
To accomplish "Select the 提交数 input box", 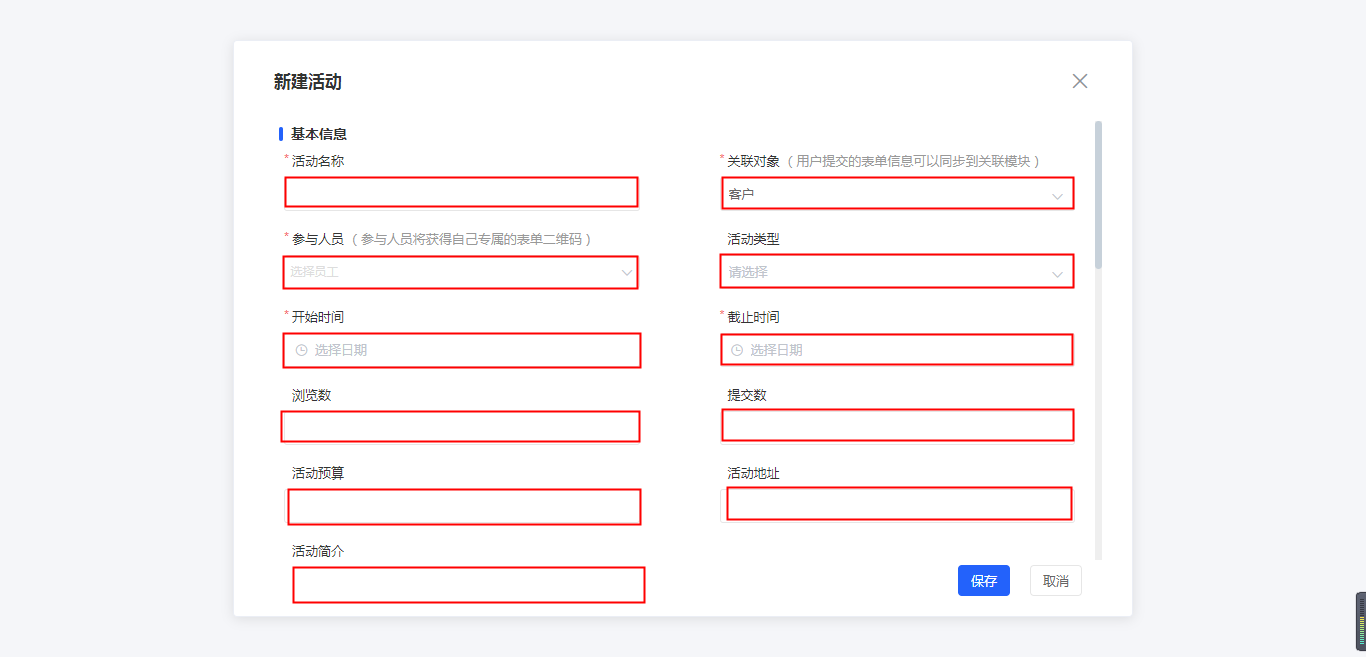I will pos(897,426).
